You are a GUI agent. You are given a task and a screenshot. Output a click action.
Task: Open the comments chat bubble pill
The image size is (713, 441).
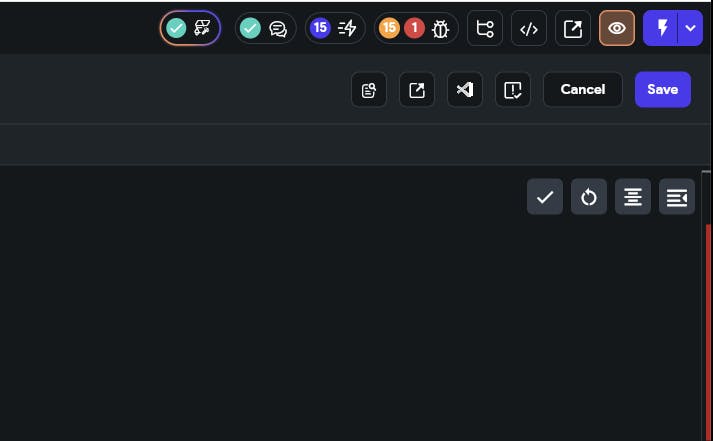[x=266, y=28]
